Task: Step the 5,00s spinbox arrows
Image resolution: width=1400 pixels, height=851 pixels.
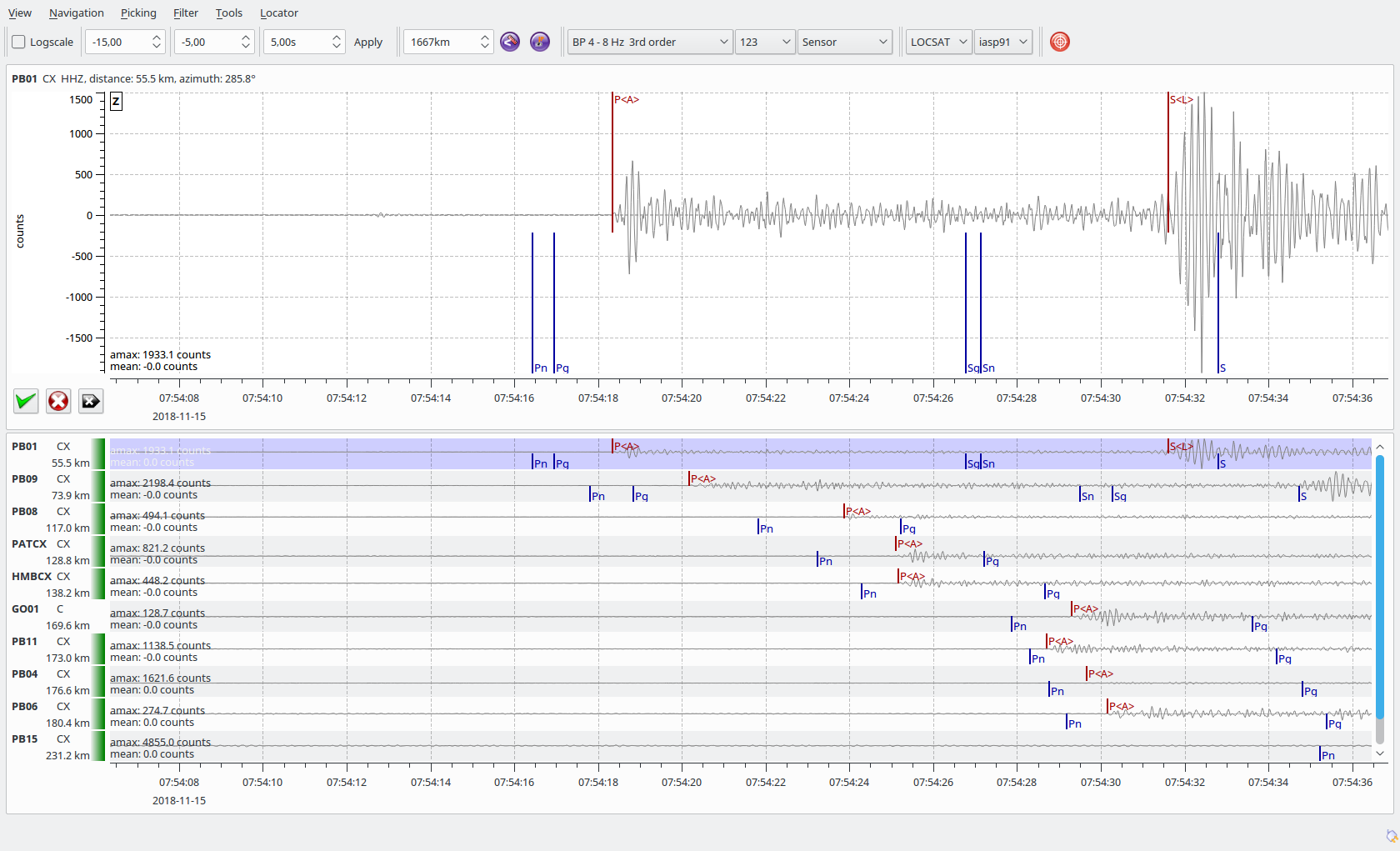Action: [337, 42]
